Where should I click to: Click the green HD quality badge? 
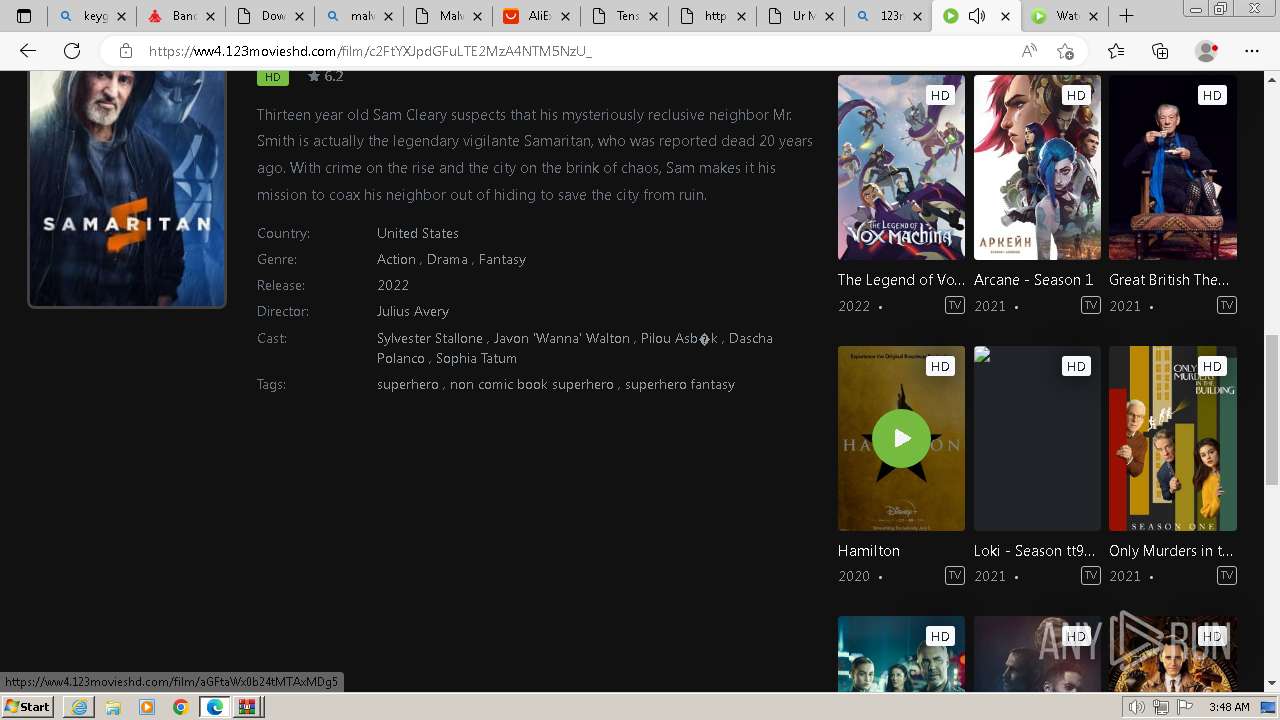pos(272,77)
